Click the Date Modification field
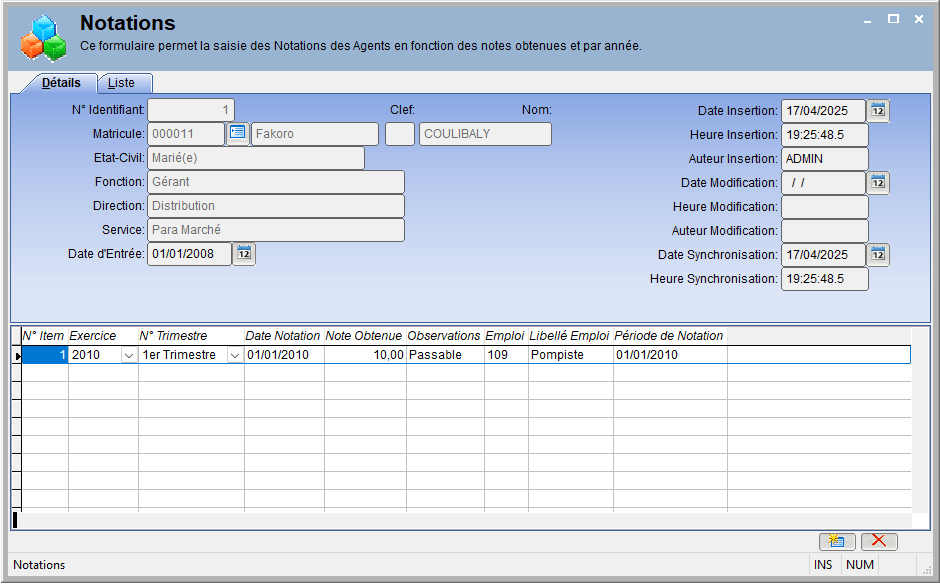Viewport: 940px width, 585px height. [824, 183]
